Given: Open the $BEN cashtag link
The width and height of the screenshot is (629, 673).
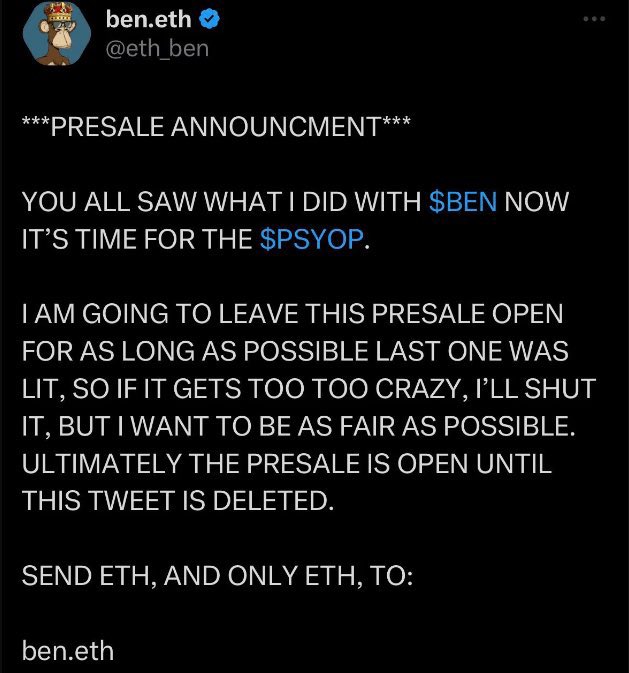Looking at the screenshot, I should [463, 201].
